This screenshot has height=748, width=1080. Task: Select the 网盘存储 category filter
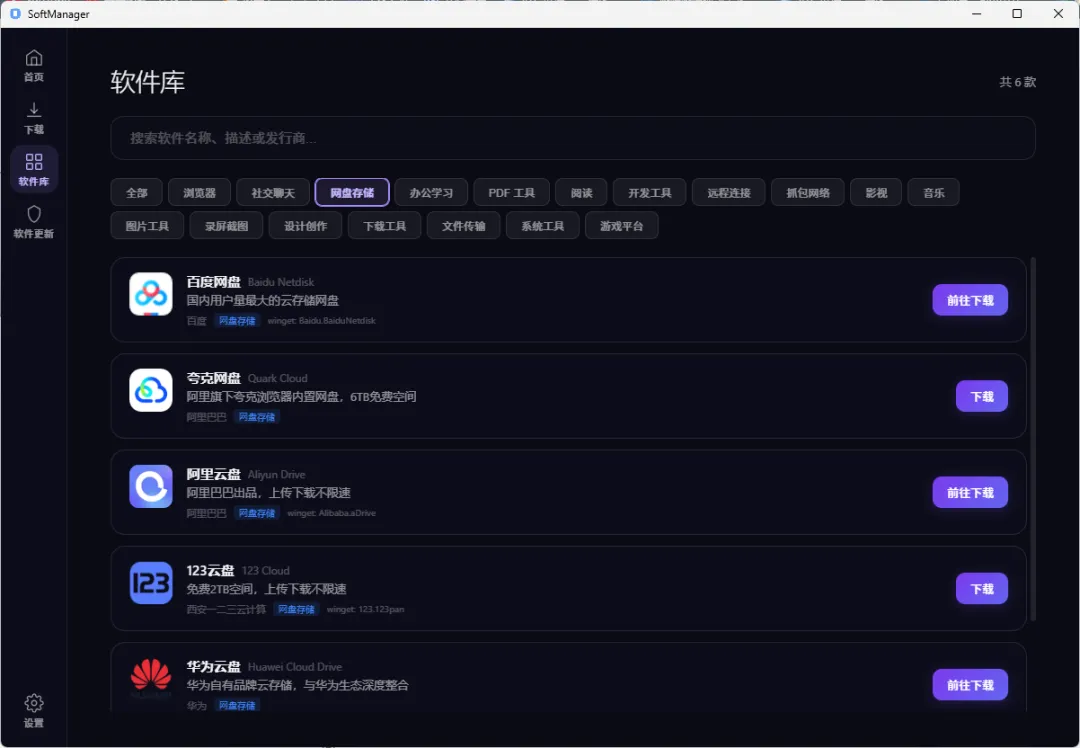coord(352,193)
